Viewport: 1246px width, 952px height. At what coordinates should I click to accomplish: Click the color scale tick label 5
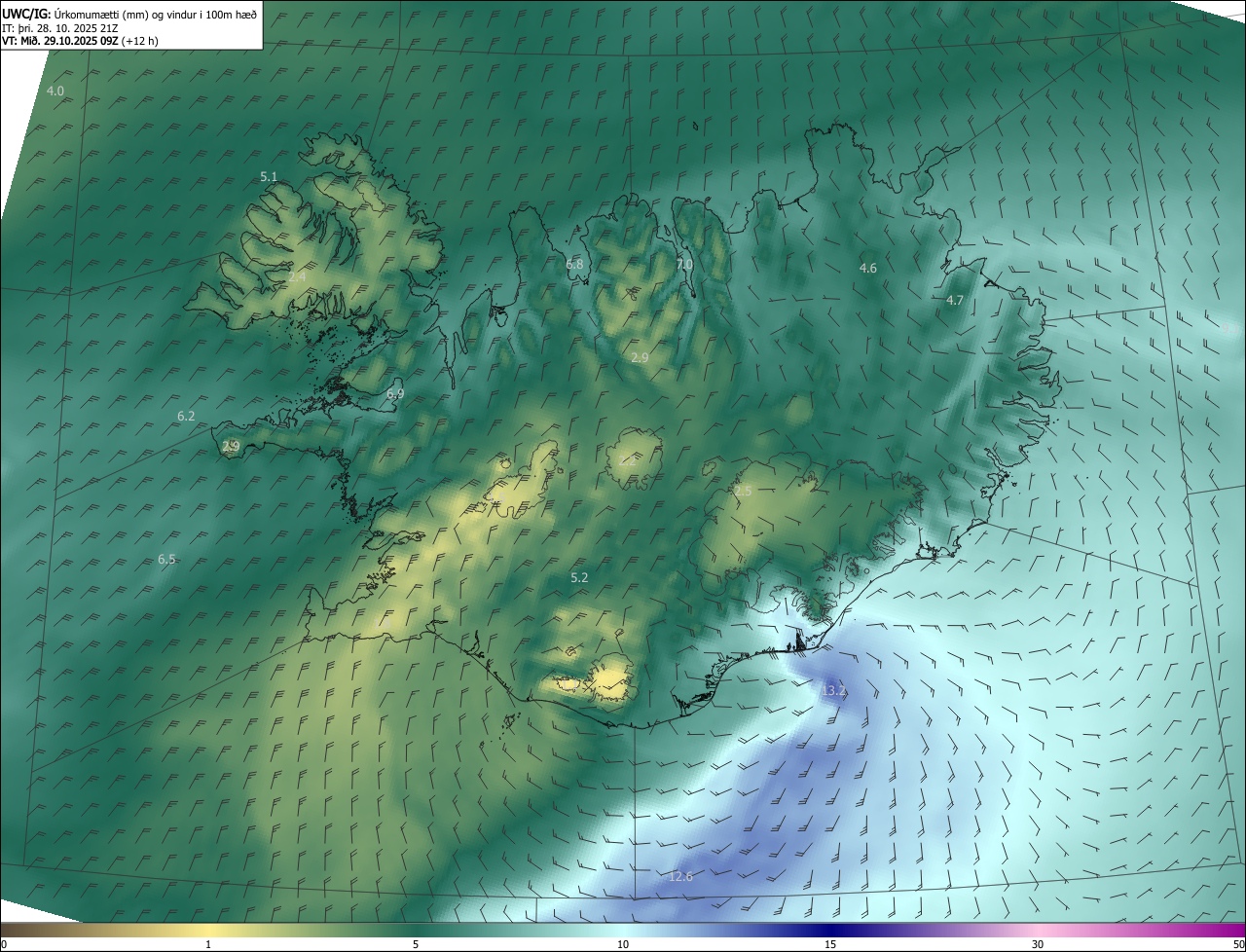pos(416,944)
